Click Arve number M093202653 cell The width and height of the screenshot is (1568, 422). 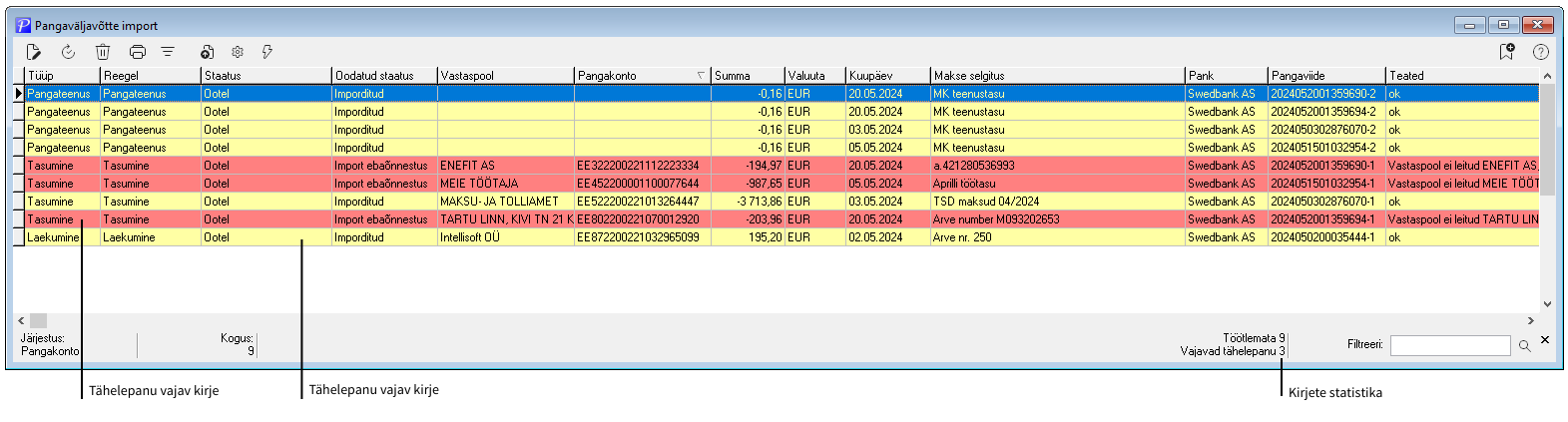[1057, 219]
